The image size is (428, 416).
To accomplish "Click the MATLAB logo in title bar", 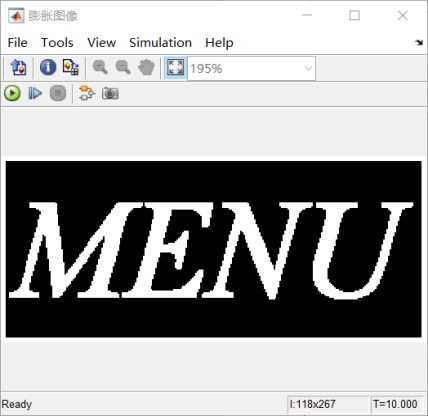I will coord(16,16).
